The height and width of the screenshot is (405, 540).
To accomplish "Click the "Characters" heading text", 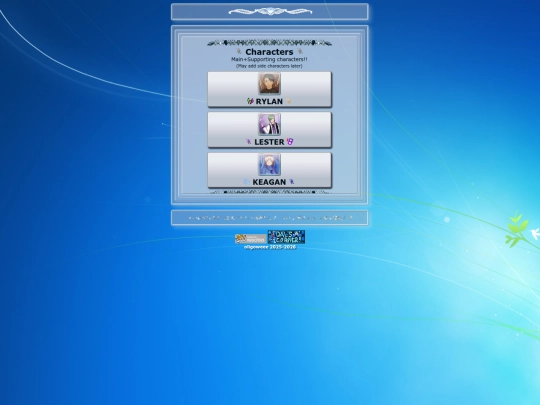I will click(269, 52).
